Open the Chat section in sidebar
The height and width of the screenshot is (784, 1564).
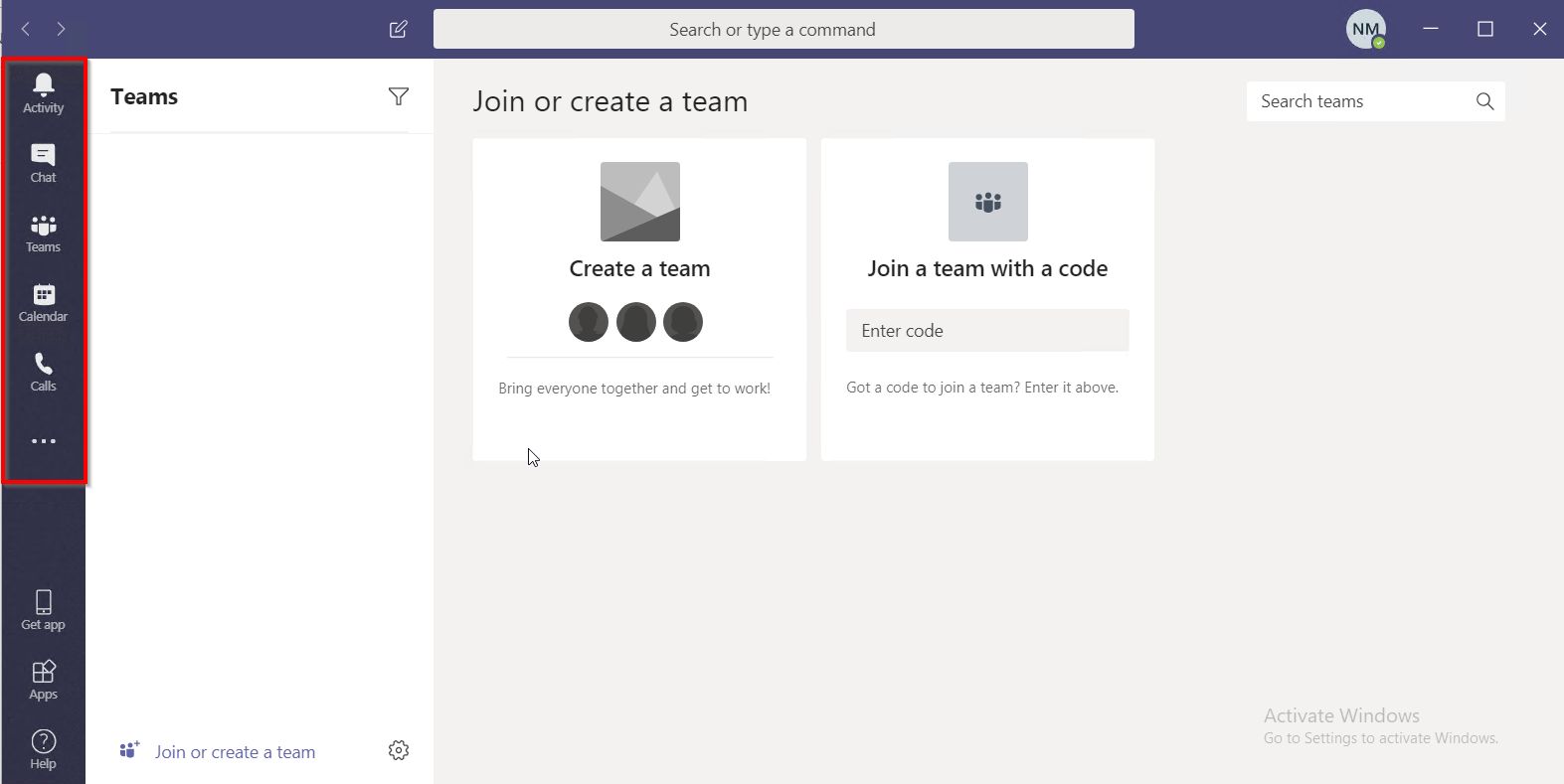coord(43,163)
